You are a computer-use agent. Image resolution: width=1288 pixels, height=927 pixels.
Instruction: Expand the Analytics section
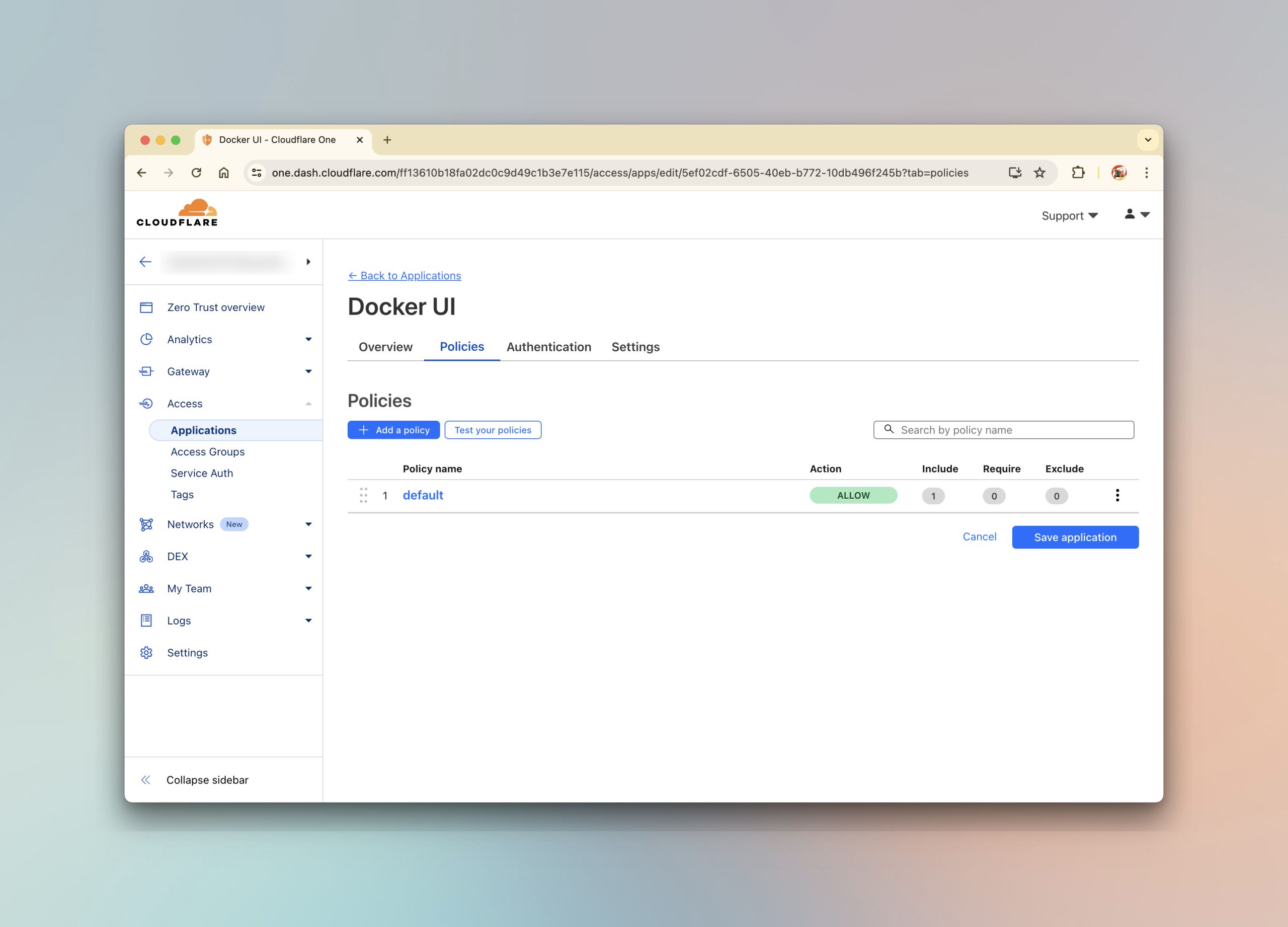[x=308, y=339]
